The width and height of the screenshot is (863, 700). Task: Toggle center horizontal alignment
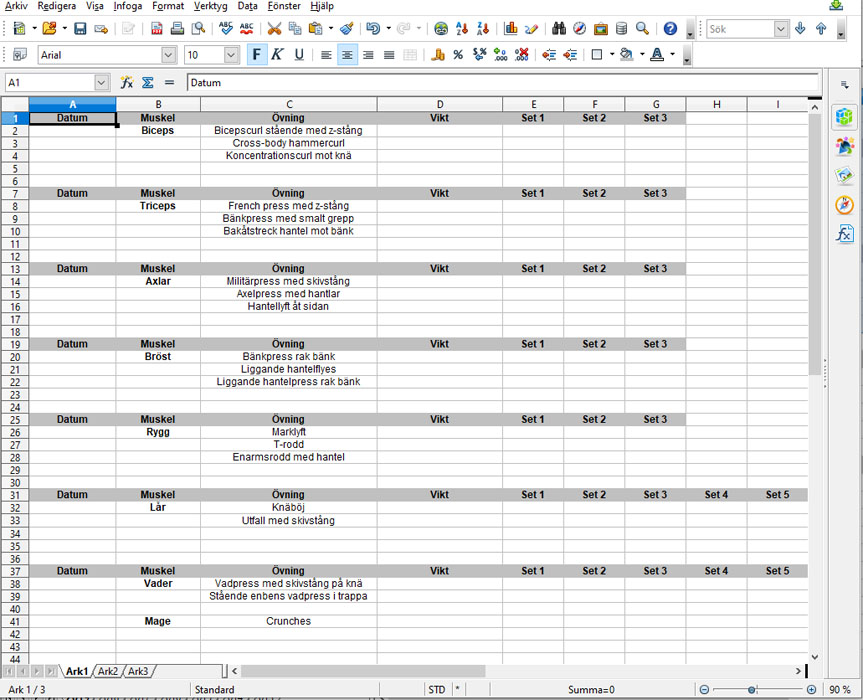pos(347,54)
